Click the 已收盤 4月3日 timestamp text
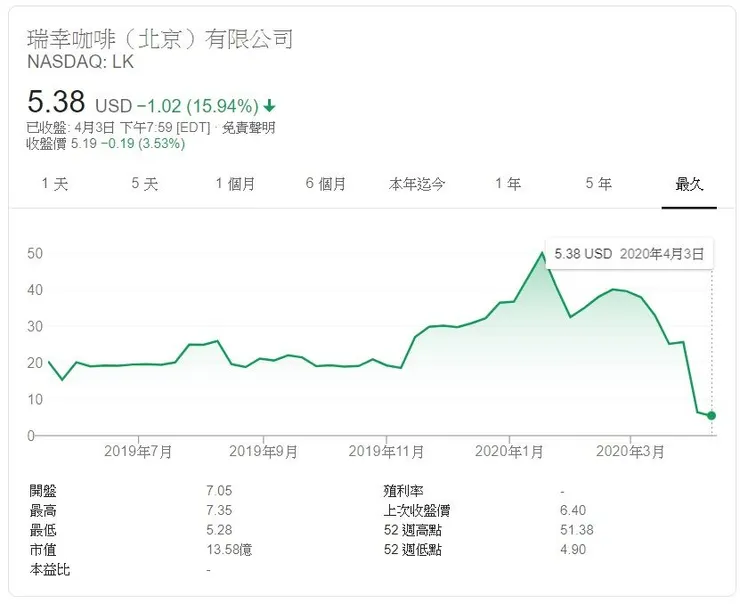Screen dimensions: 740x605 tap(118, 127)
